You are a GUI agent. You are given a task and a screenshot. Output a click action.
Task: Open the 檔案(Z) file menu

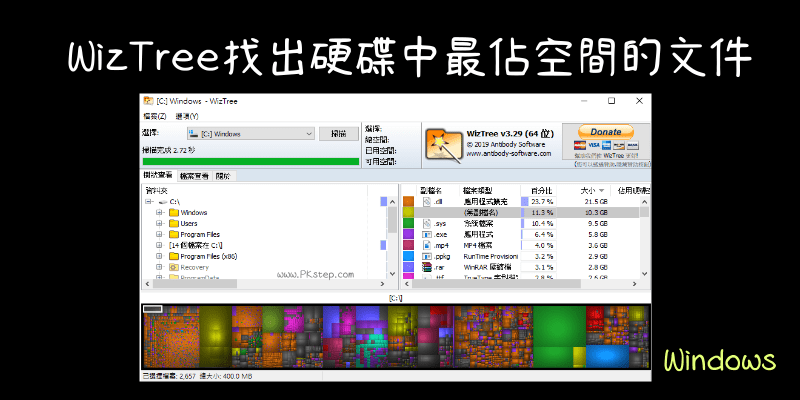(155, 116)
